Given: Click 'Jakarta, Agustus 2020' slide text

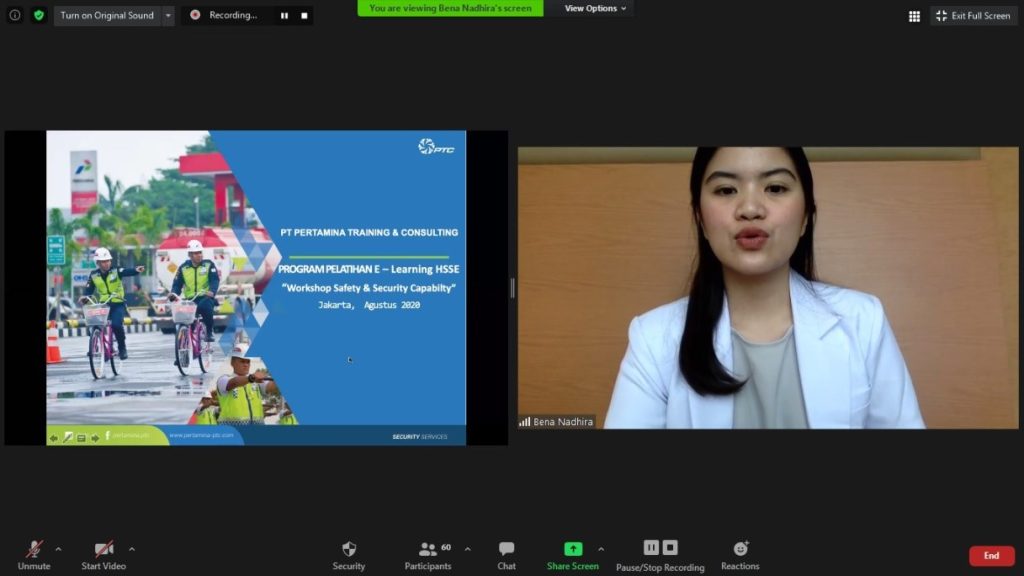Looking at the screenshot, I should click(x=369, y=305).
